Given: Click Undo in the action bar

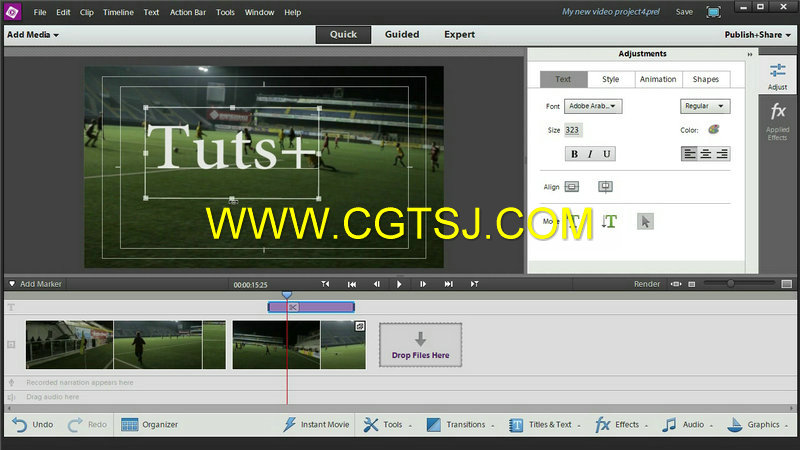Looking at the screenshot, I should point(33,424).
